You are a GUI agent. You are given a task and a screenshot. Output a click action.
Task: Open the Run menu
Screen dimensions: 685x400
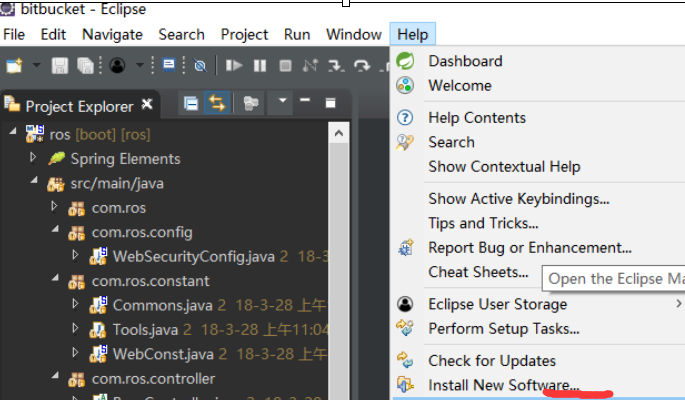point(297,34)
